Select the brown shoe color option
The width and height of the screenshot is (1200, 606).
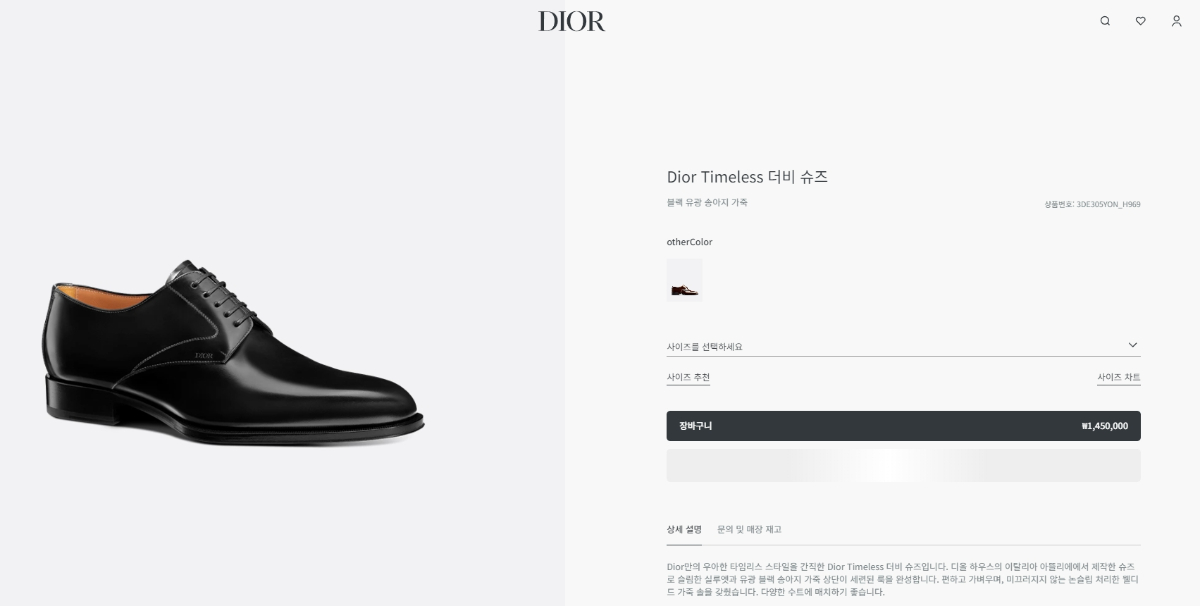point(684,280)
